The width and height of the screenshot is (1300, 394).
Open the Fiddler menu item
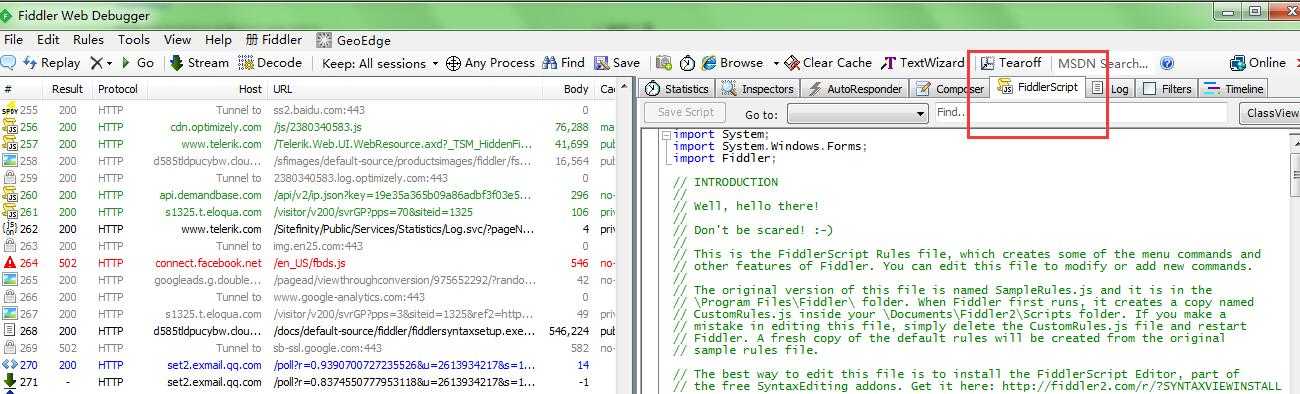(x=274, y=40)
